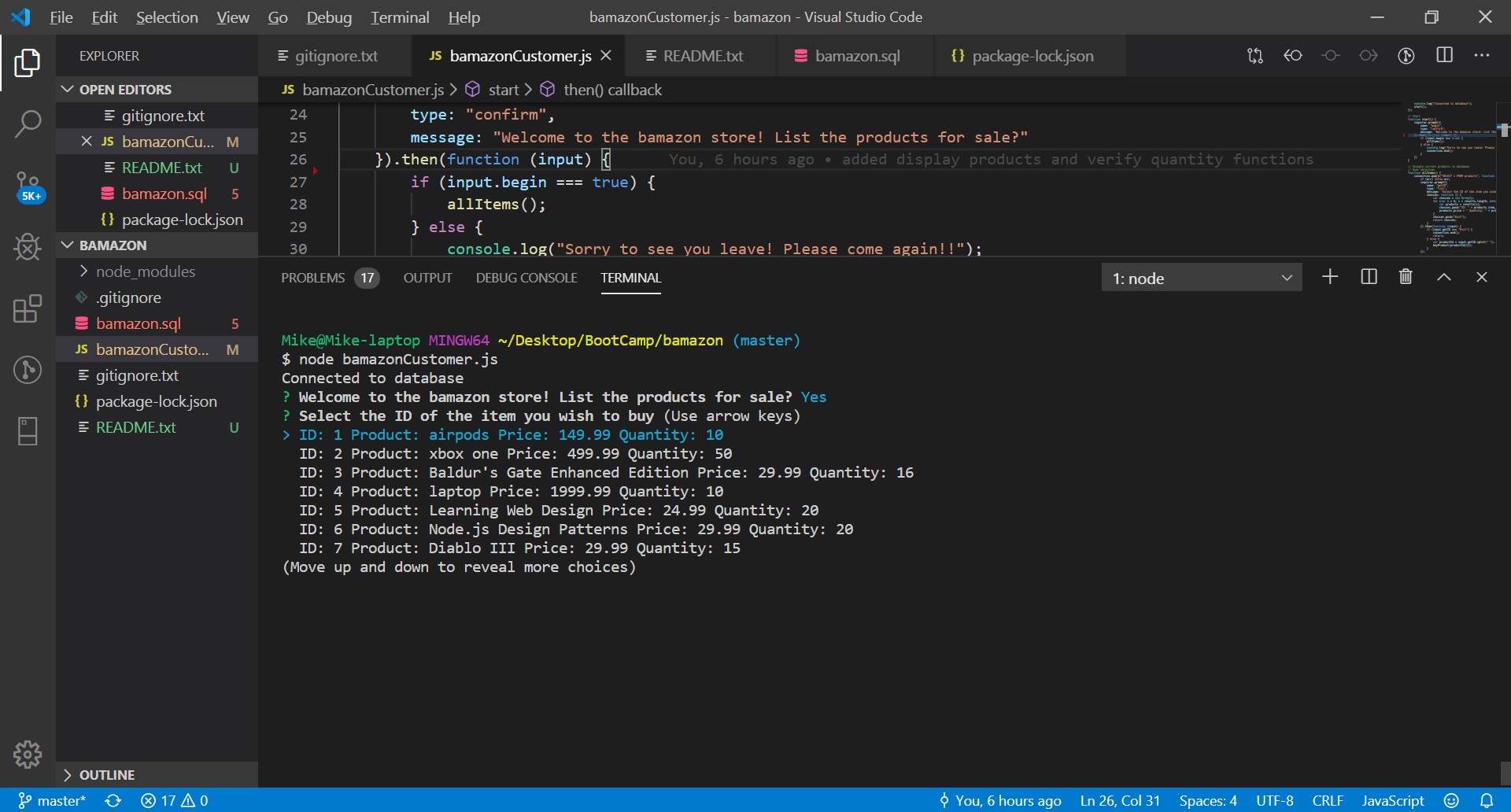The width and height of the screenshot is (1511, 812).
Task: Click the split editor icon in toolbar
Action: pos(1444,56)
